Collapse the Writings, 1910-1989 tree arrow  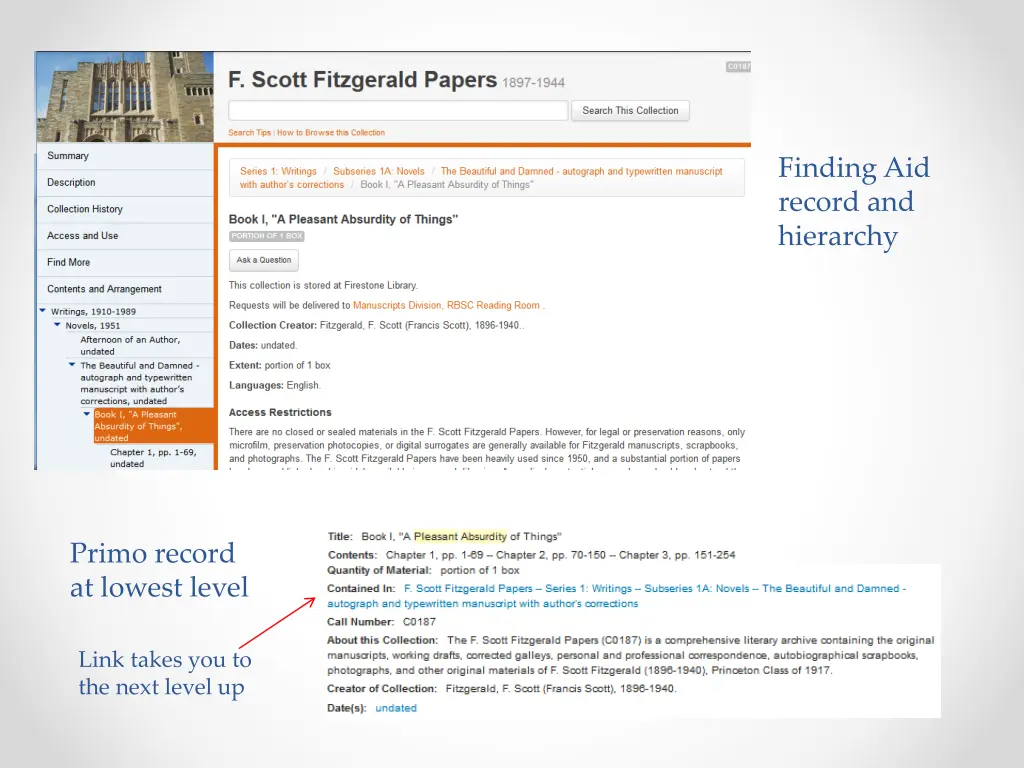coord(43,311)
